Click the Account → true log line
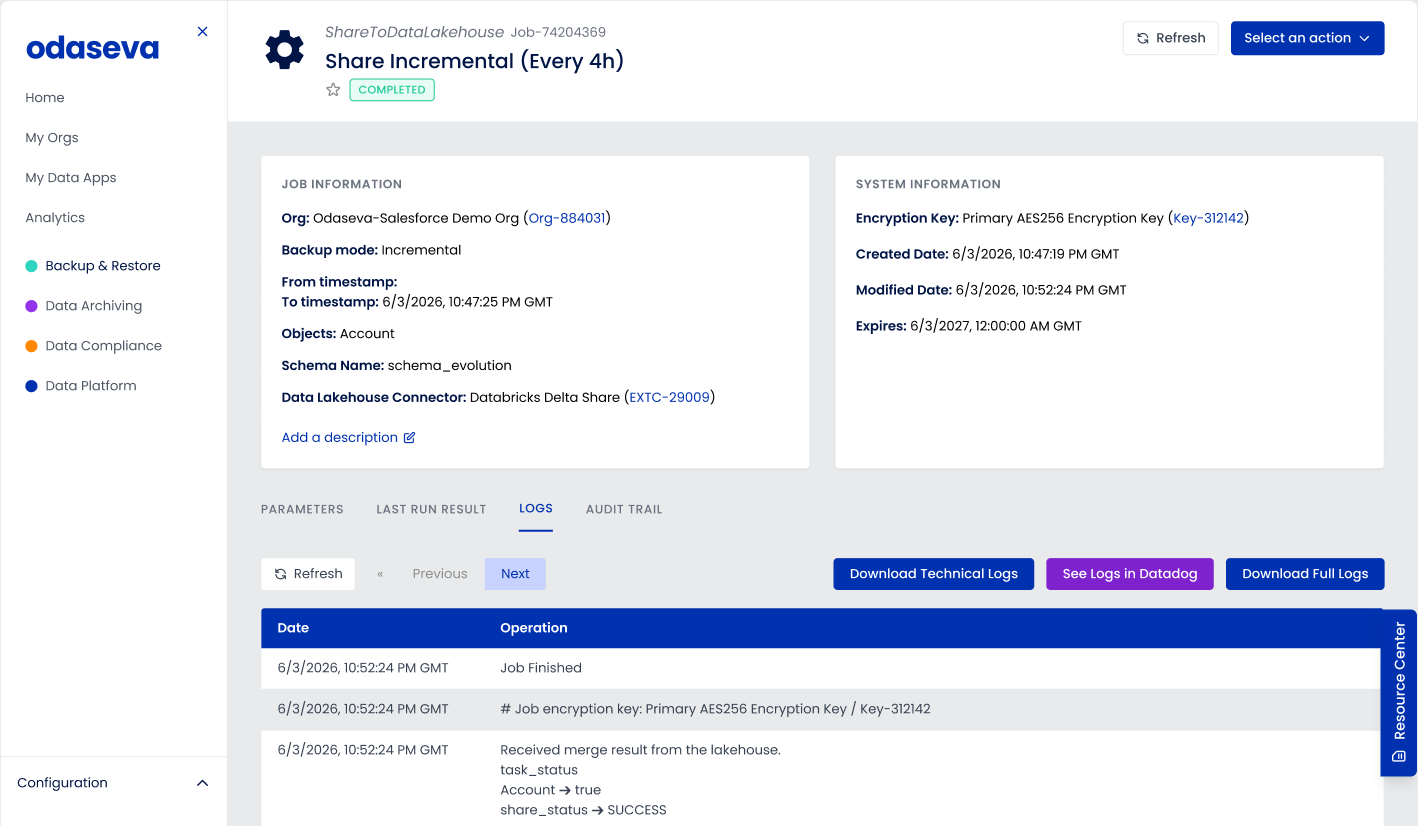Screen dimensions: 1418x826 pyautogui.click(x=551, y=790)
